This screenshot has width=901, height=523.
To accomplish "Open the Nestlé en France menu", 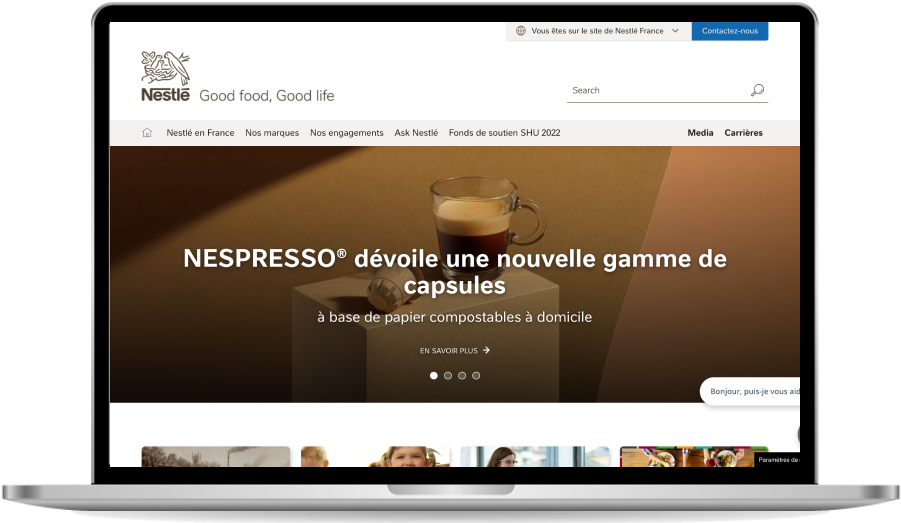I will click(x=201, y=133).
